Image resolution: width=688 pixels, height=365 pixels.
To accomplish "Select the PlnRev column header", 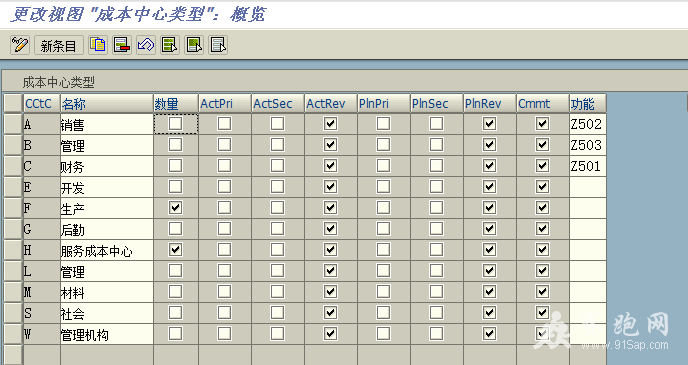I will pyautogui.click(x=490, y=104).
